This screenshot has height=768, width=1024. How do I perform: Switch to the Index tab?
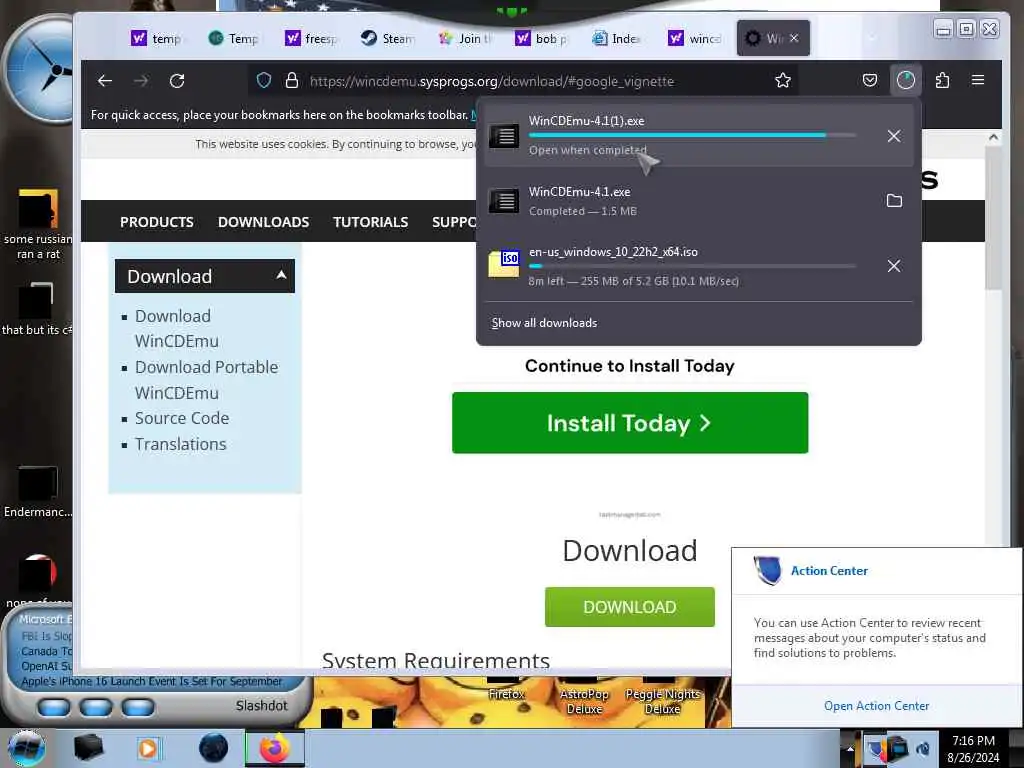pyautogui.click(x=616, y=39)
